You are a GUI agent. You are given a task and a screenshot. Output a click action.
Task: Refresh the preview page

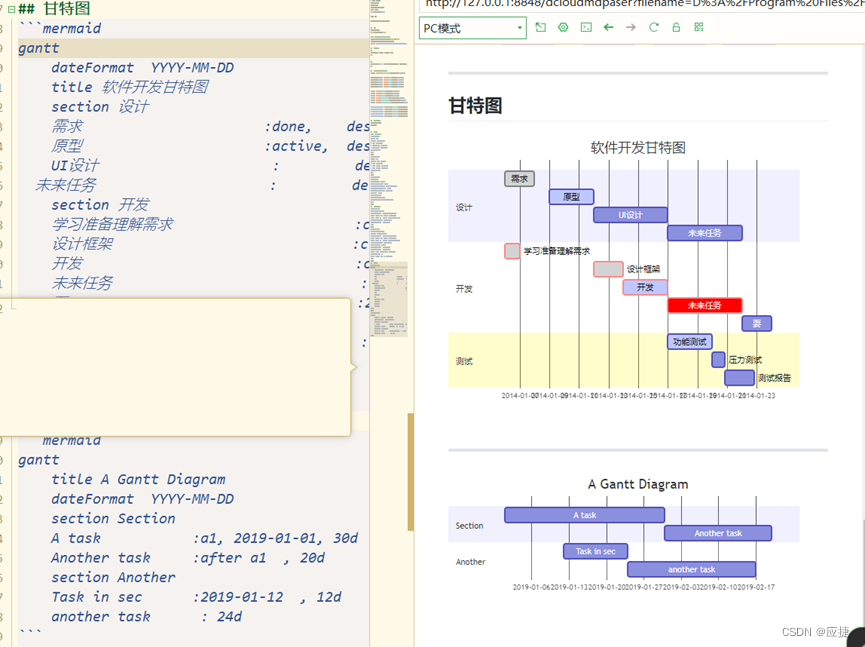tap(654, 28)
